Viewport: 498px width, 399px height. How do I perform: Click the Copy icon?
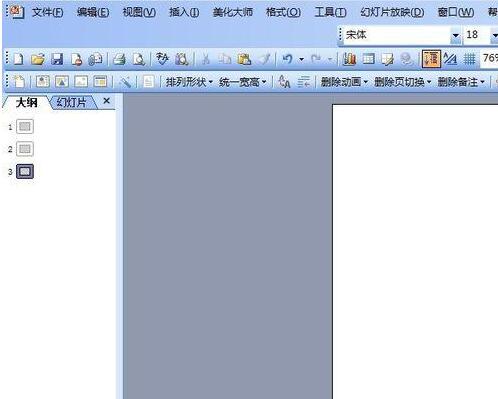(225, 60)
